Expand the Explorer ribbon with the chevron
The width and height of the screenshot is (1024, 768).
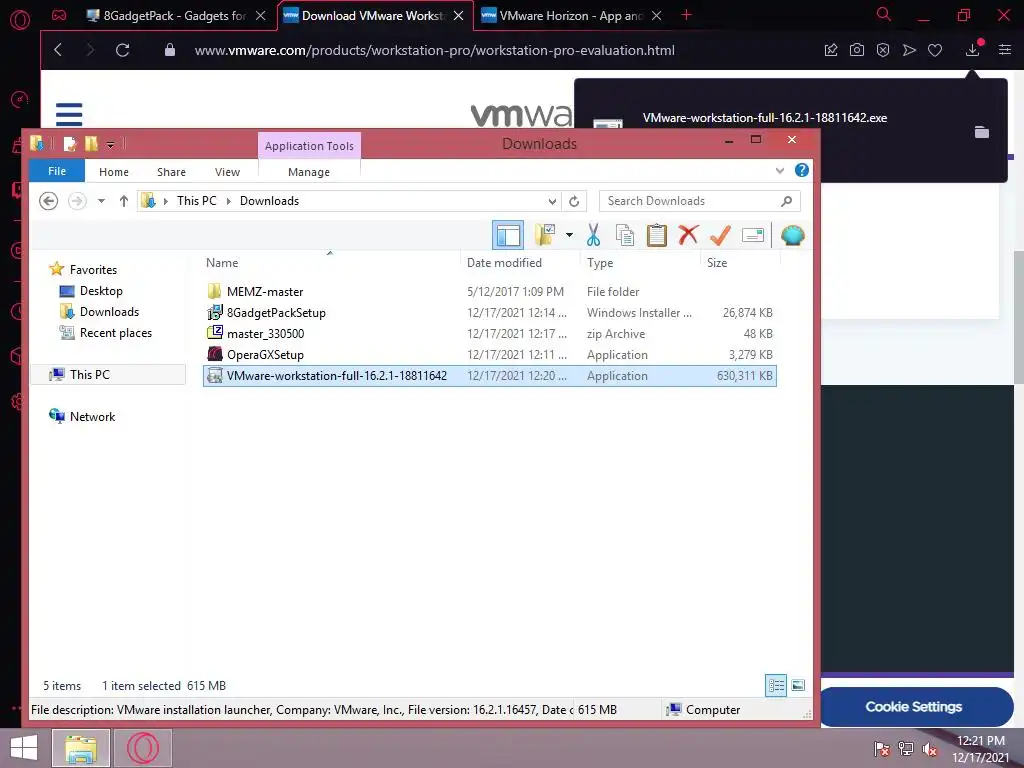[x=779, y=171]
